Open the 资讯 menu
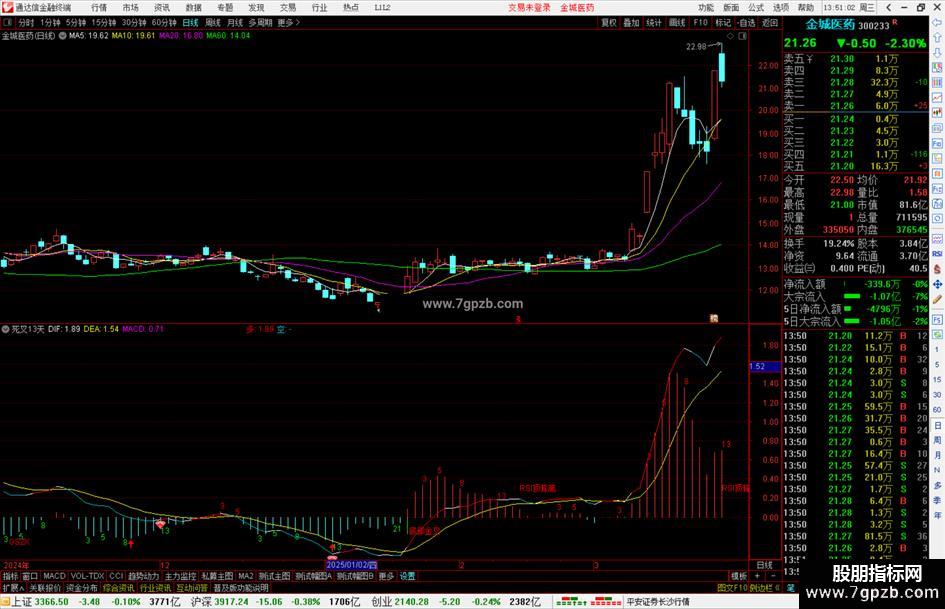945x609 pixels. (x=162, y=8)
